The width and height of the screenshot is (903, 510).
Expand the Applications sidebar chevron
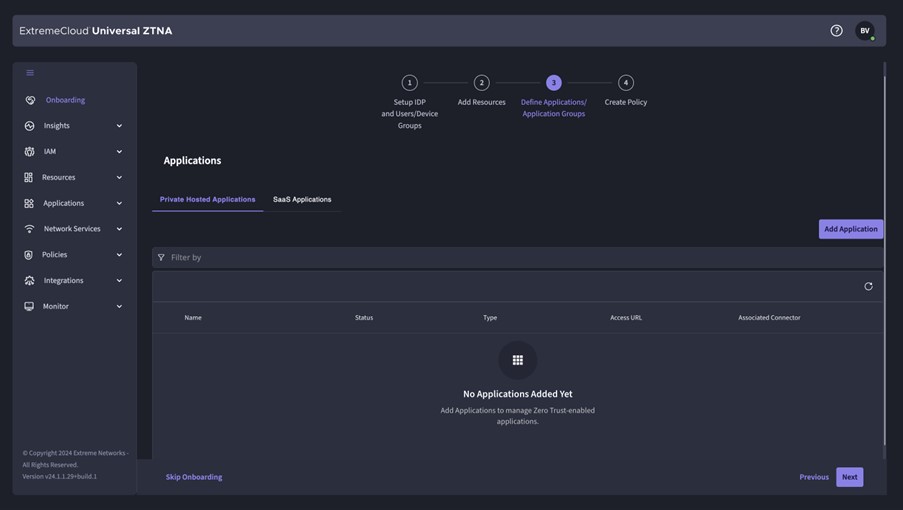tap(119, 204)
